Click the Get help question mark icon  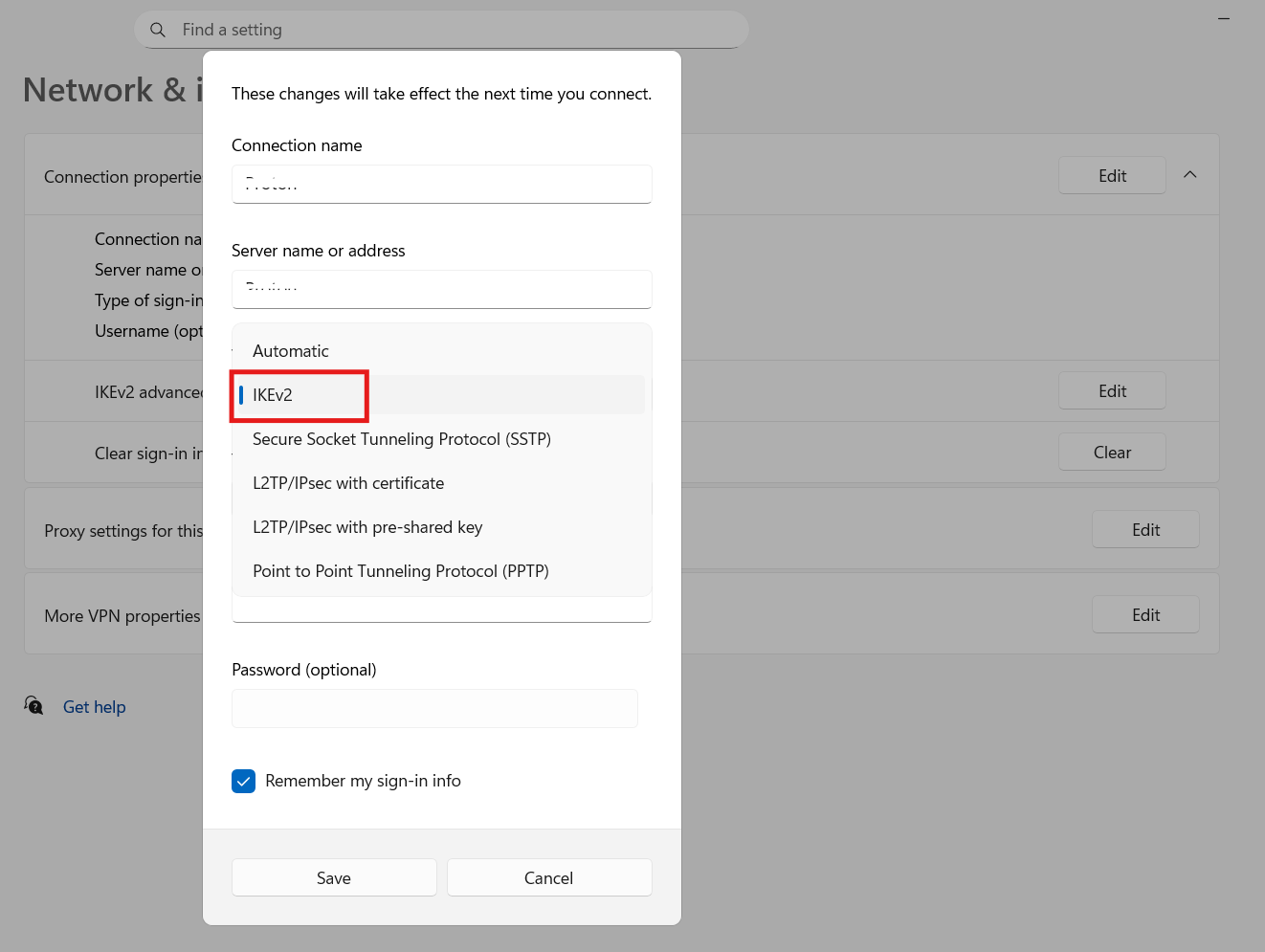tap(33, 705)
